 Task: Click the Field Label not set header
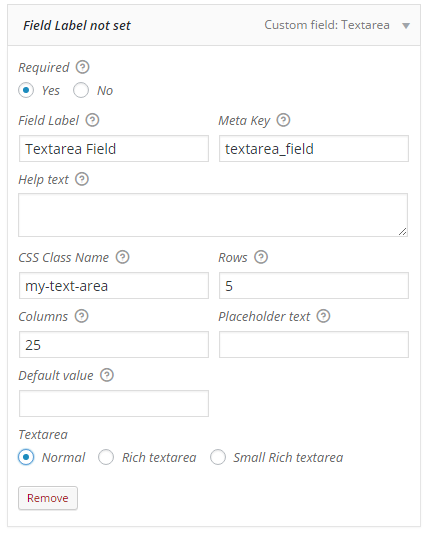[77, 26]
